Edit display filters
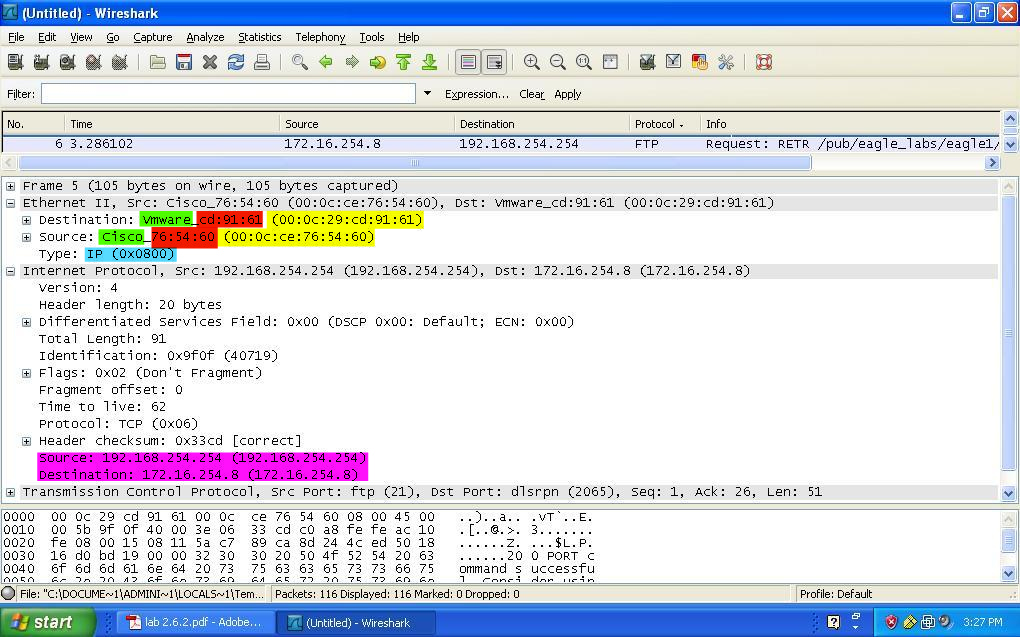 (673, 62)
